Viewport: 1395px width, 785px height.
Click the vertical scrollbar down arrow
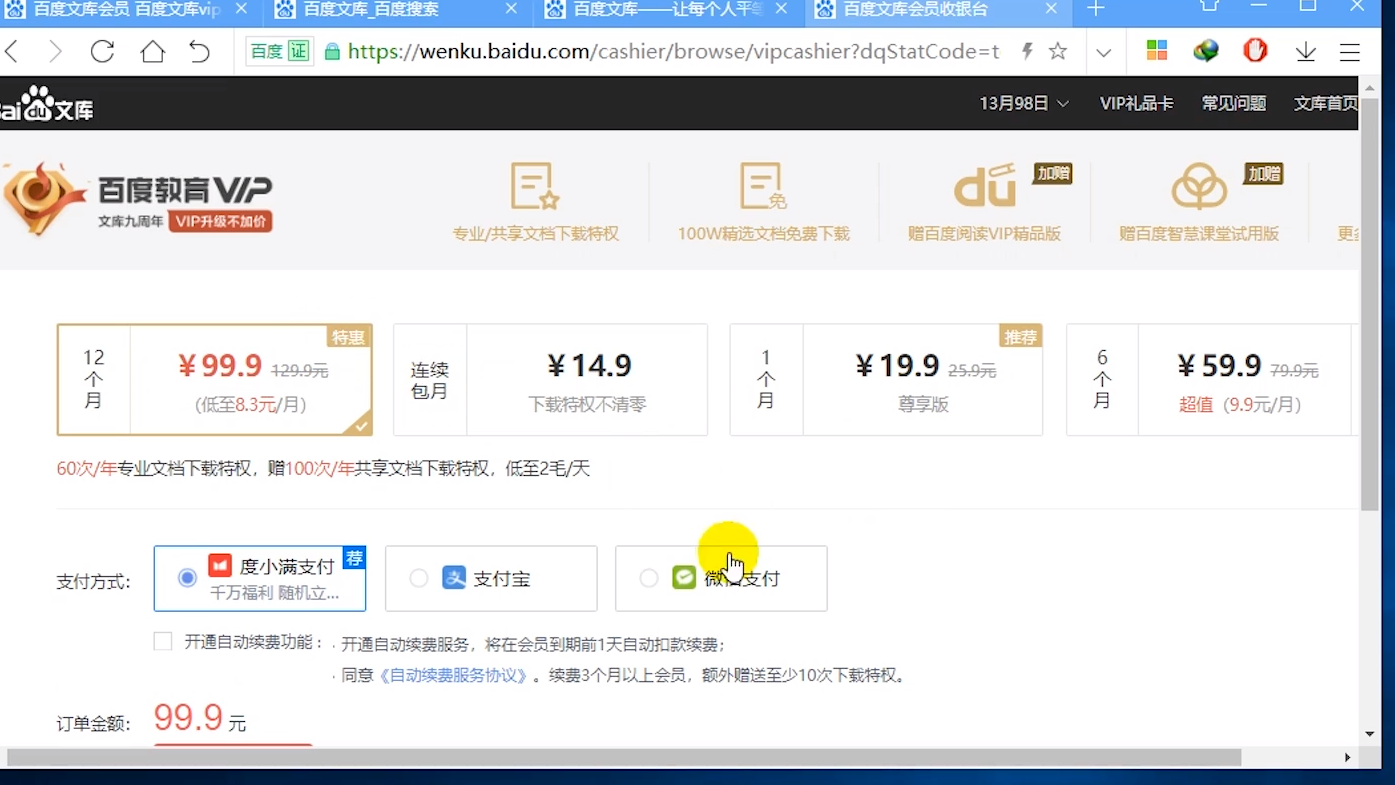point(1369,734)
